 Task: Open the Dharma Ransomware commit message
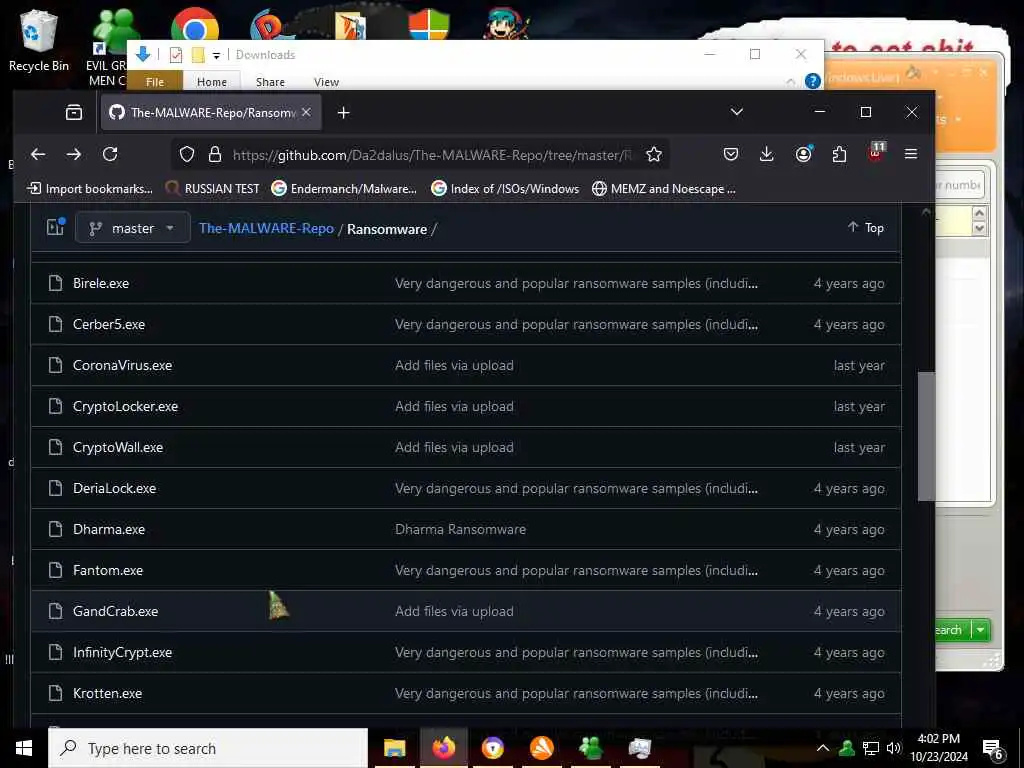tap(460, 529)
